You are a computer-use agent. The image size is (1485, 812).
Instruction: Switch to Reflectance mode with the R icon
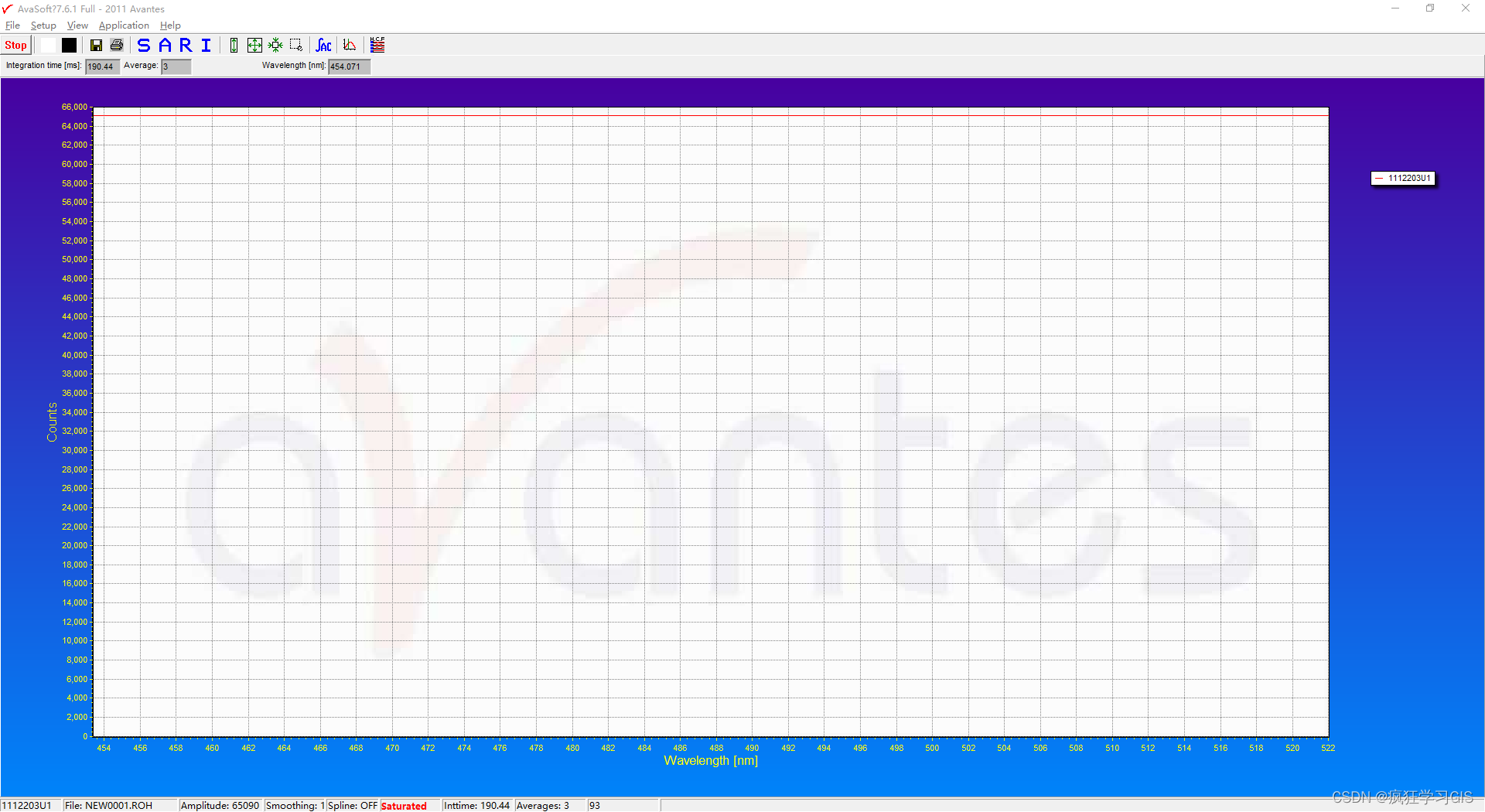186,46
